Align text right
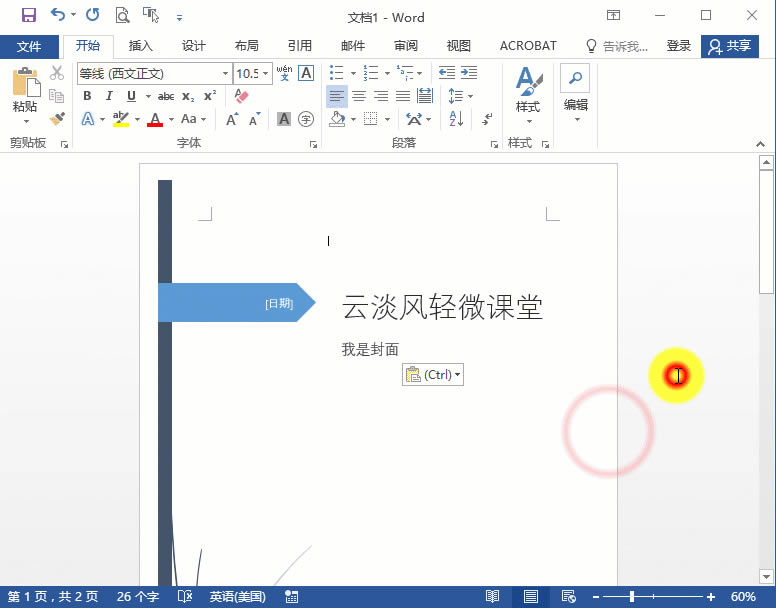 point(381,96)
